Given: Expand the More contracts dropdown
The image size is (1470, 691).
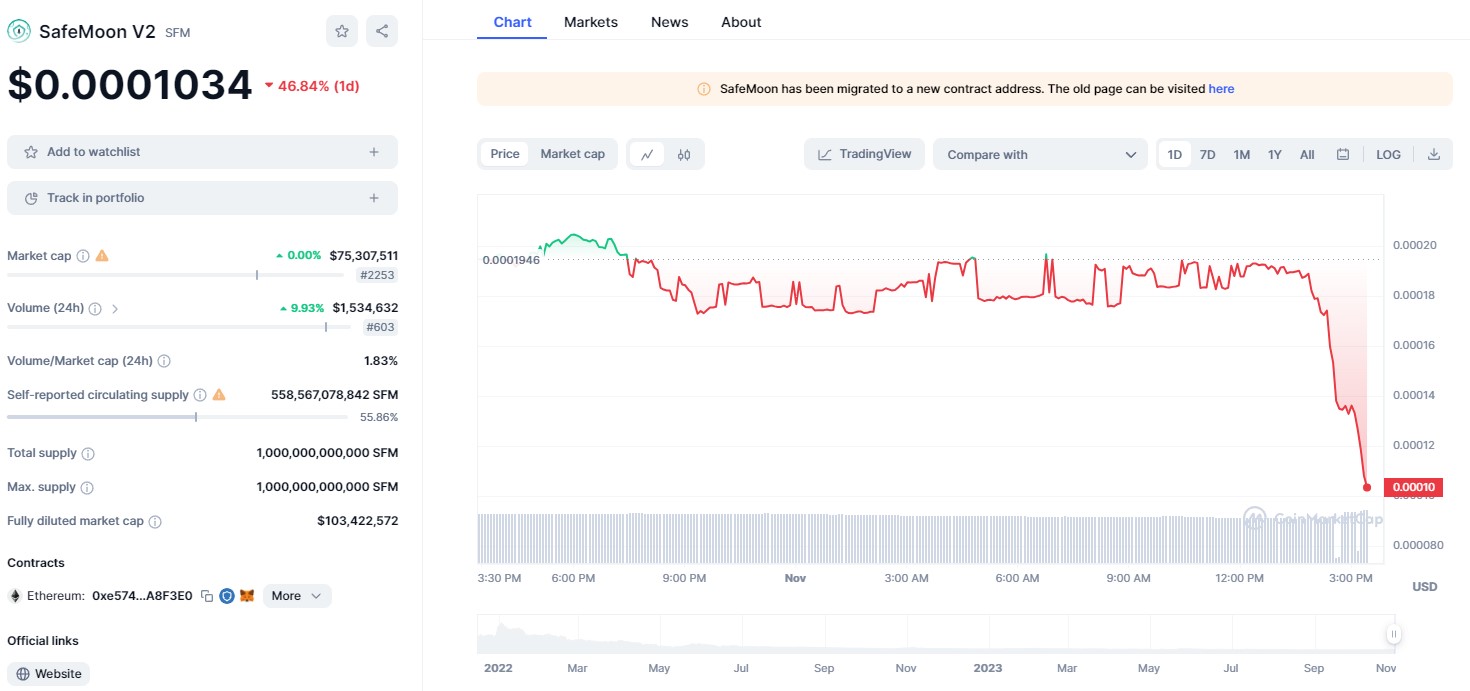Looking at the screenshot, I should [297, 596].
